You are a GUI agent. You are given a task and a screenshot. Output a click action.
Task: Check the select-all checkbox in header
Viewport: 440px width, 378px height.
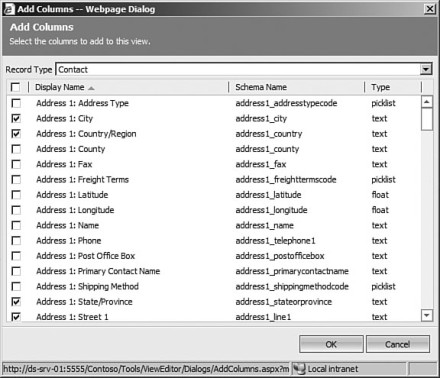coord(15,87)
